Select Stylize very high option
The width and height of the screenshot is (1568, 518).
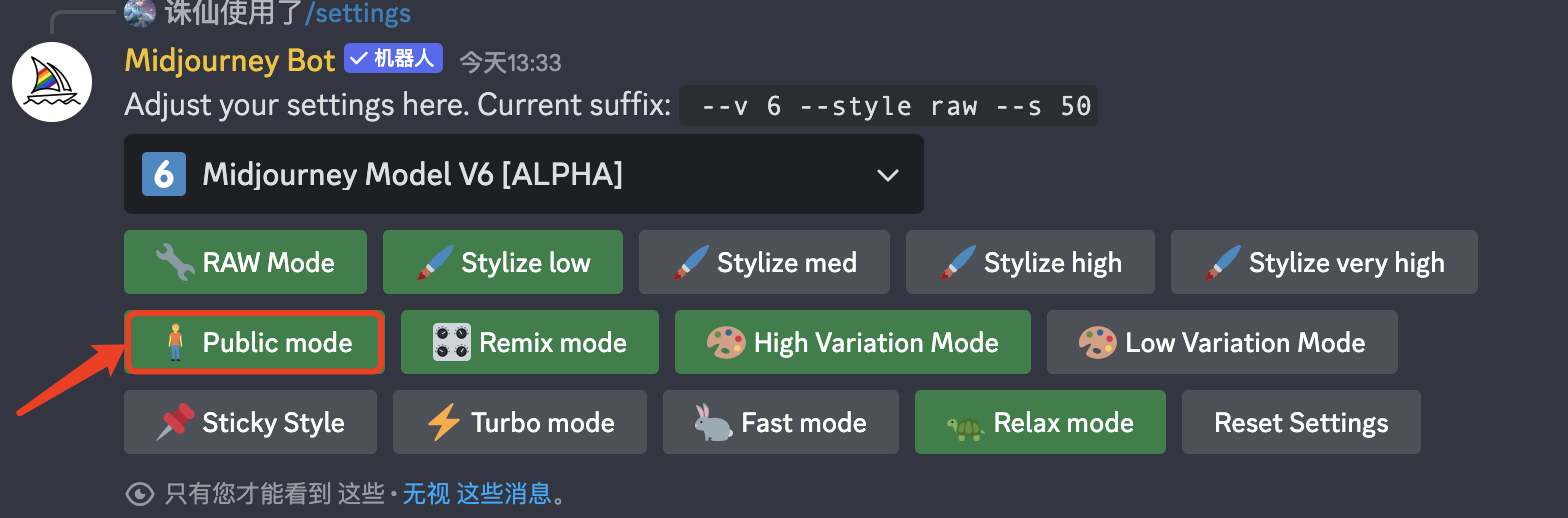click(x=1324, y=262)
